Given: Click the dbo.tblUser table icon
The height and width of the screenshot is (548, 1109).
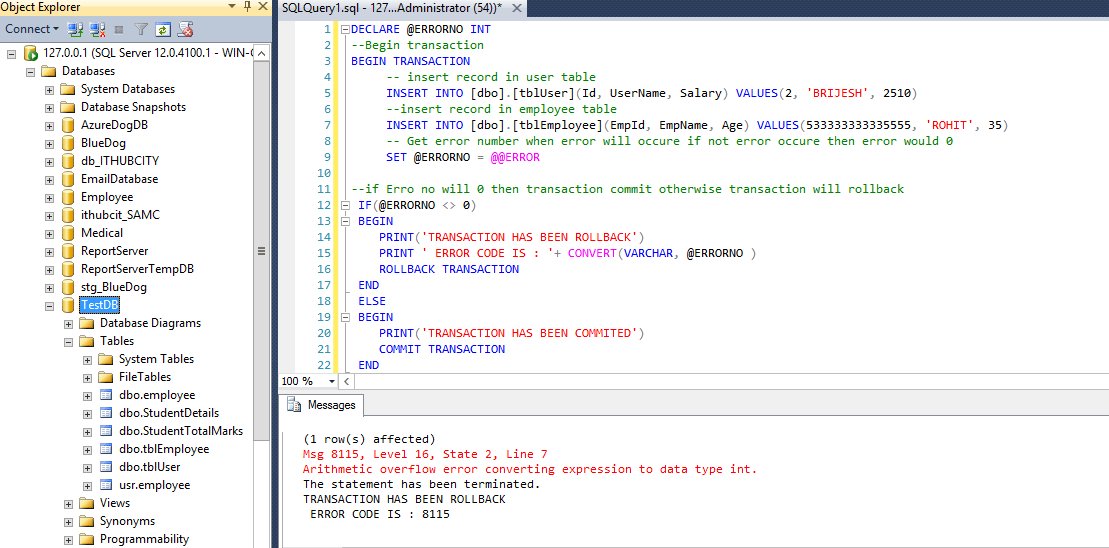Looking at the screenshot, I should (105, 467).
